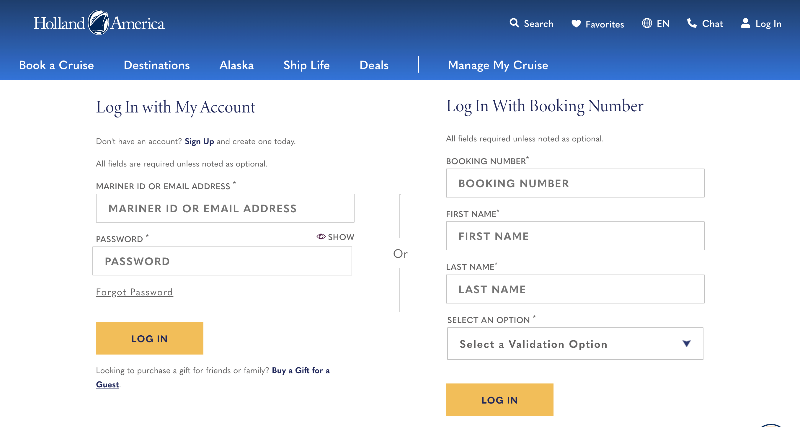Screen dimensions: 800x427
Task: Click the Log In With Booking Number heading
Action: (544, 106)
